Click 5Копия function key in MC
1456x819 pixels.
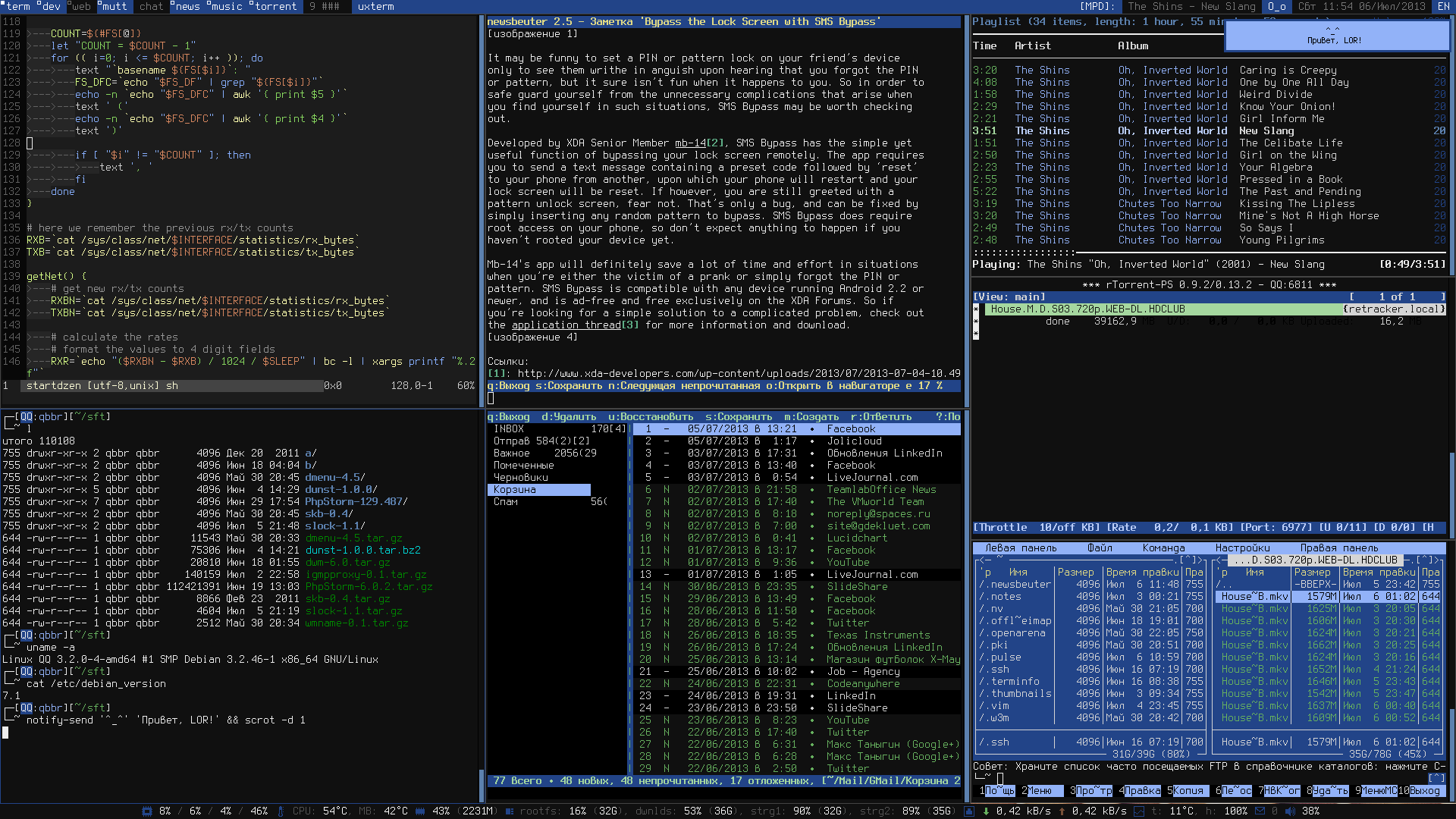[x=1188, y=790]
